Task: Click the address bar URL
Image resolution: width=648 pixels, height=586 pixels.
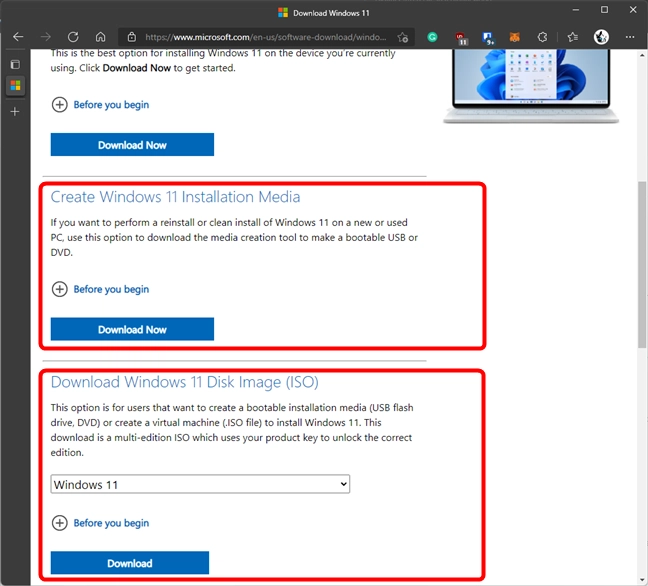Action: pos(265,37)
